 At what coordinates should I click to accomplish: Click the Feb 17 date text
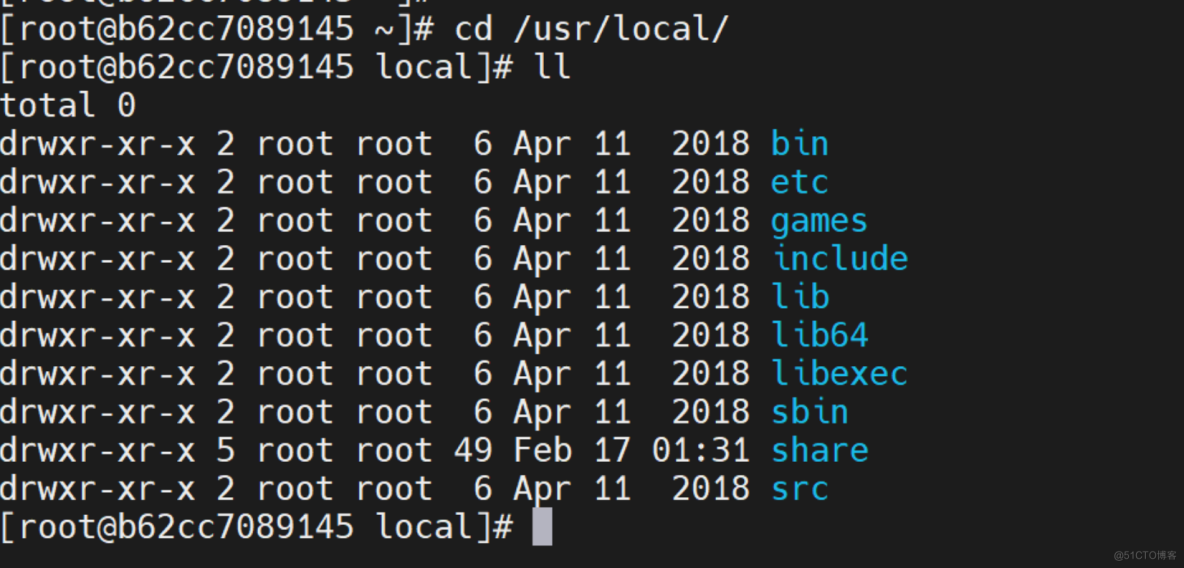(572, 451)
